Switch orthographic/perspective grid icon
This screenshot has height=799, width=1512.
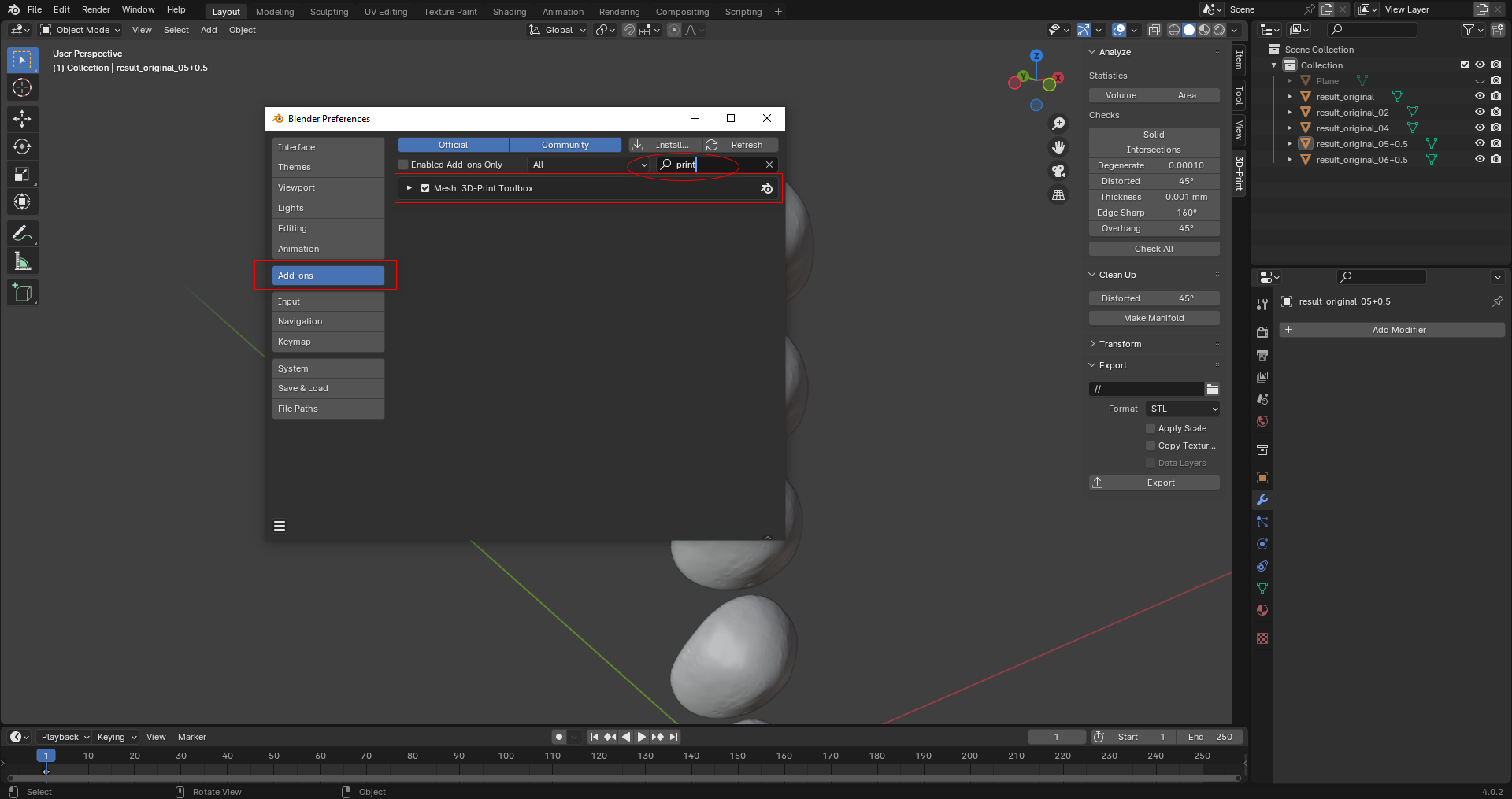click(1058, 194)
